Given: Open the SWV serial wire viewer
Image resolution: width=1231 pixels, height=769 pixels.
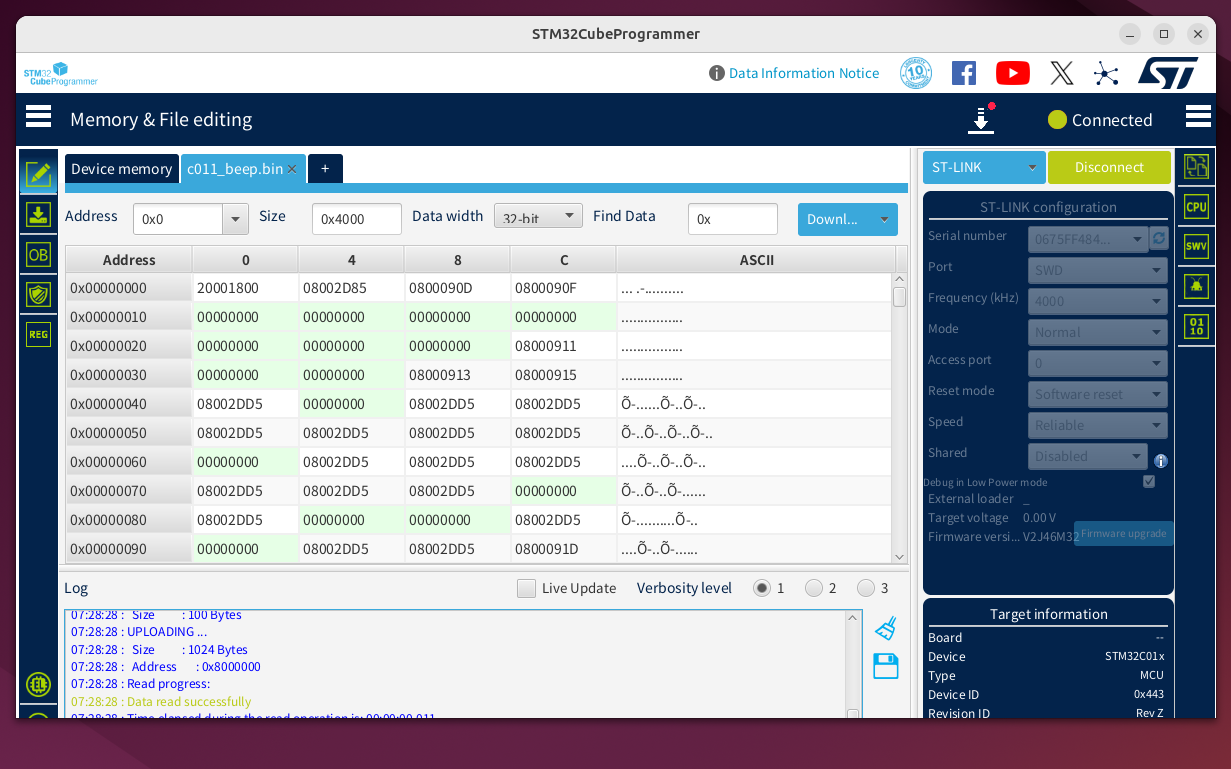Looking at the screenshot, I should 1196,246.
